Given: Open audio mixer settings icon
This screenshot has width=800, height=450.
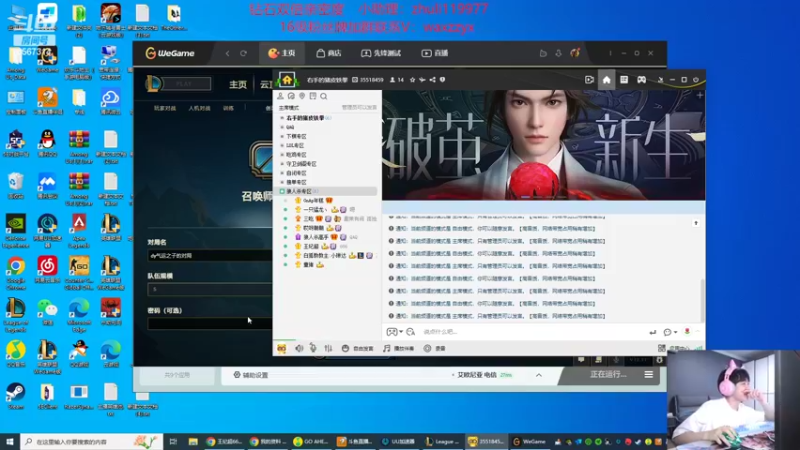Looking at the screenshot, I should pos(328,348).
